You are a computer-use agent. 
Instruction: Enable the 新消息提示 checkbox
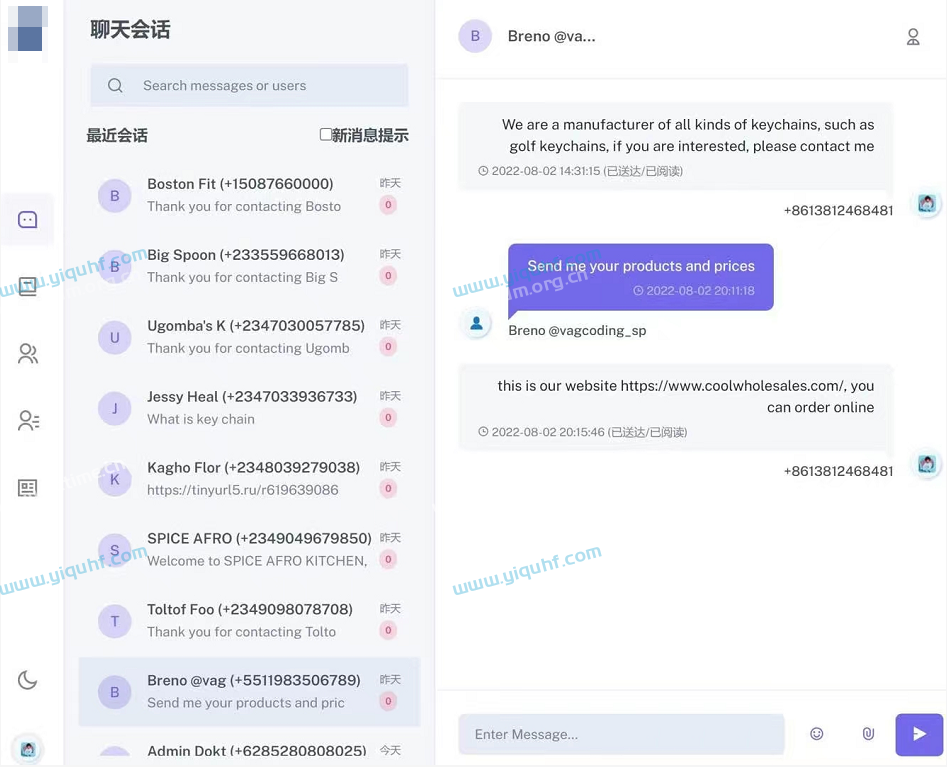(x=326, y=135)
